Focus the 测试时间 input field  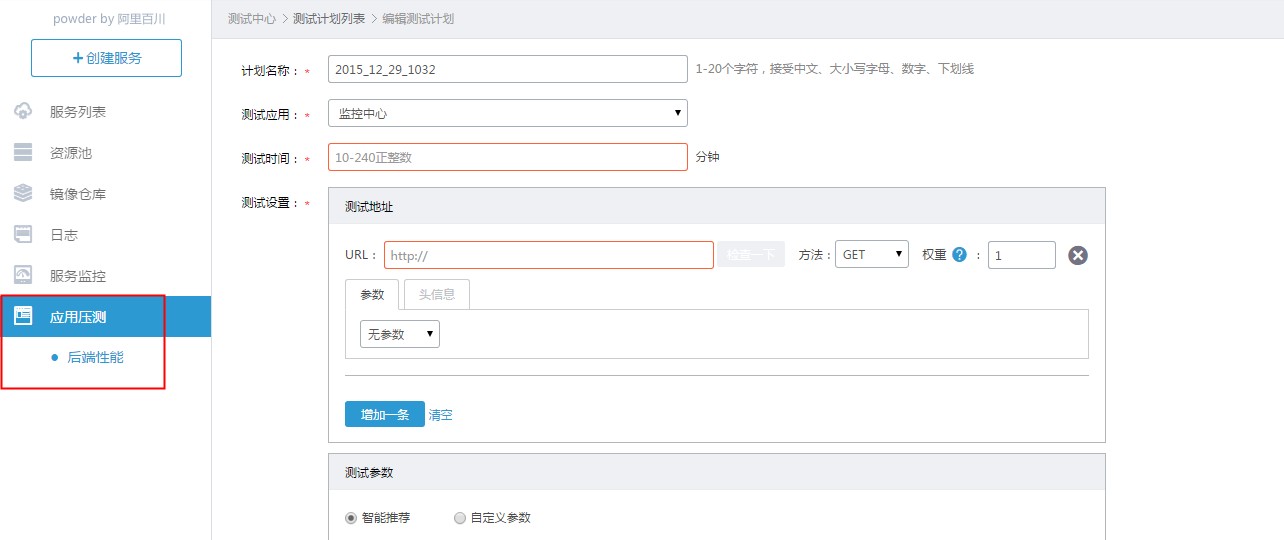coord(507,157)
